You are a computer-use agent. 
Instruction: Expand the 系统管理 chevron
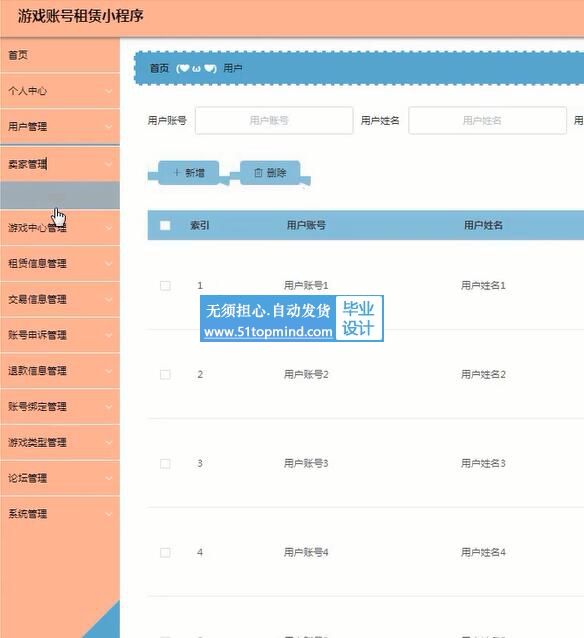click(x=109, y=514)
